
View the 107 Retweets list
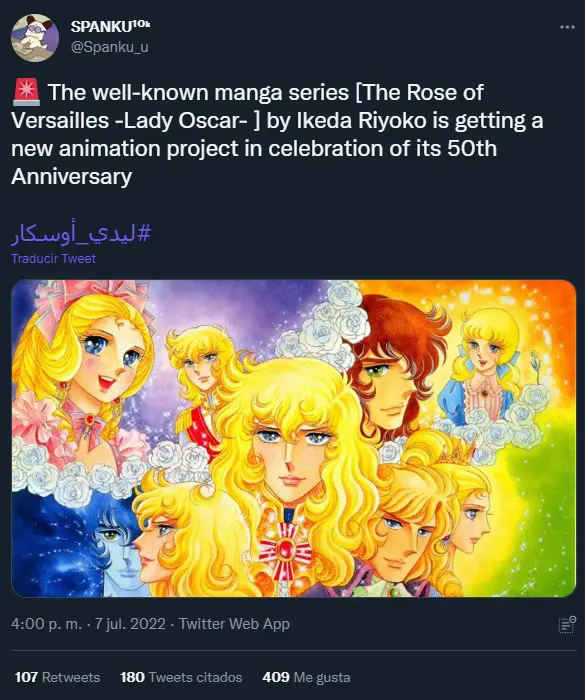point(57,677)
